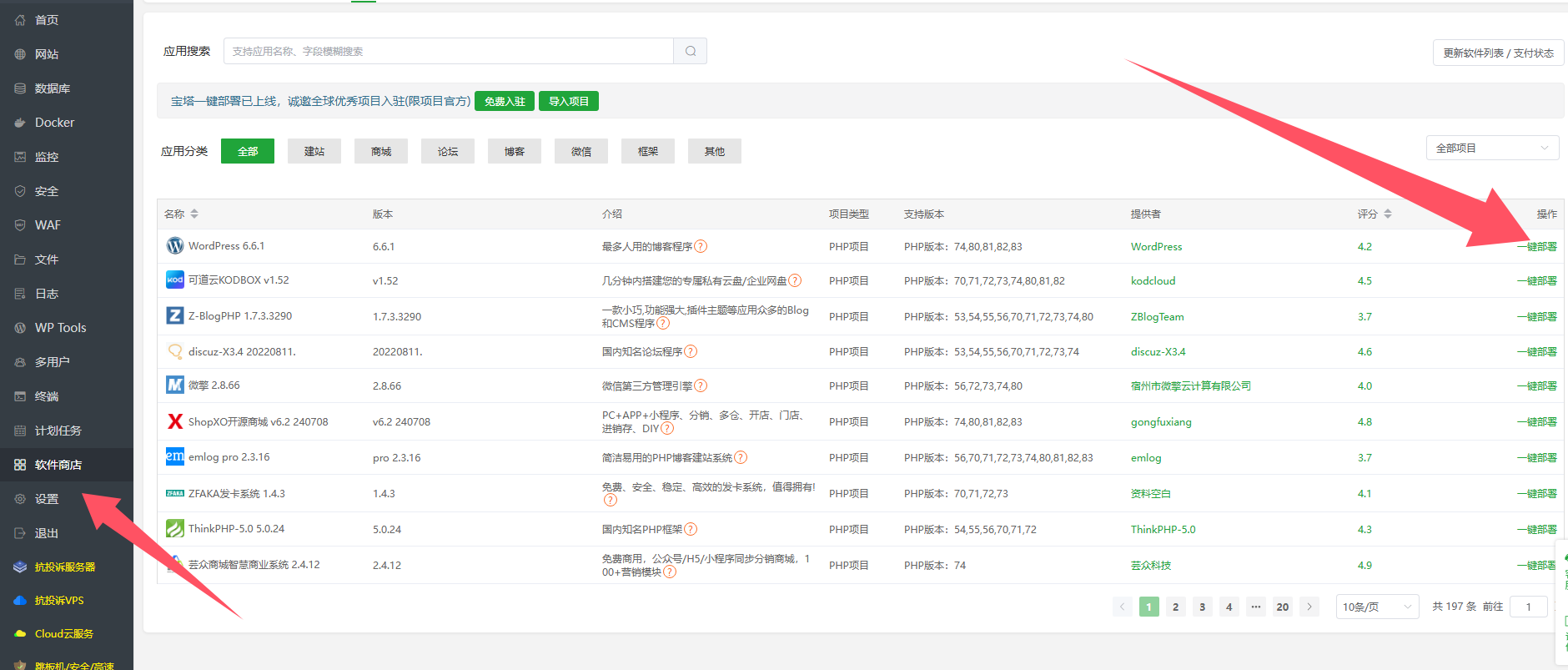Click the search magnifier button
The height and width of the screenshot is (670, 1568).
[691, 51]
